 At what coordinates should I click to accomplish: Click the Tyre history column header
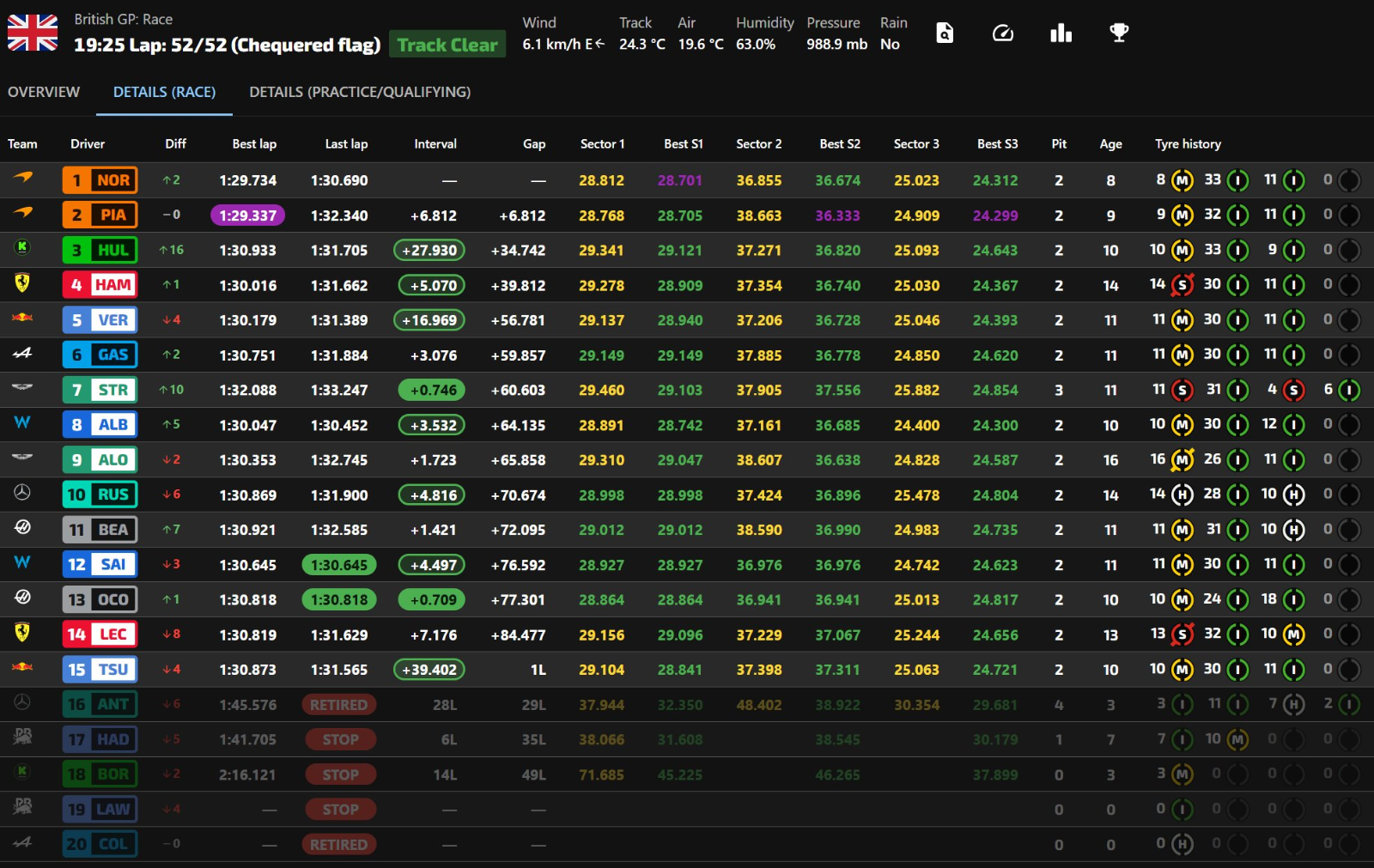pos(1188,144)
